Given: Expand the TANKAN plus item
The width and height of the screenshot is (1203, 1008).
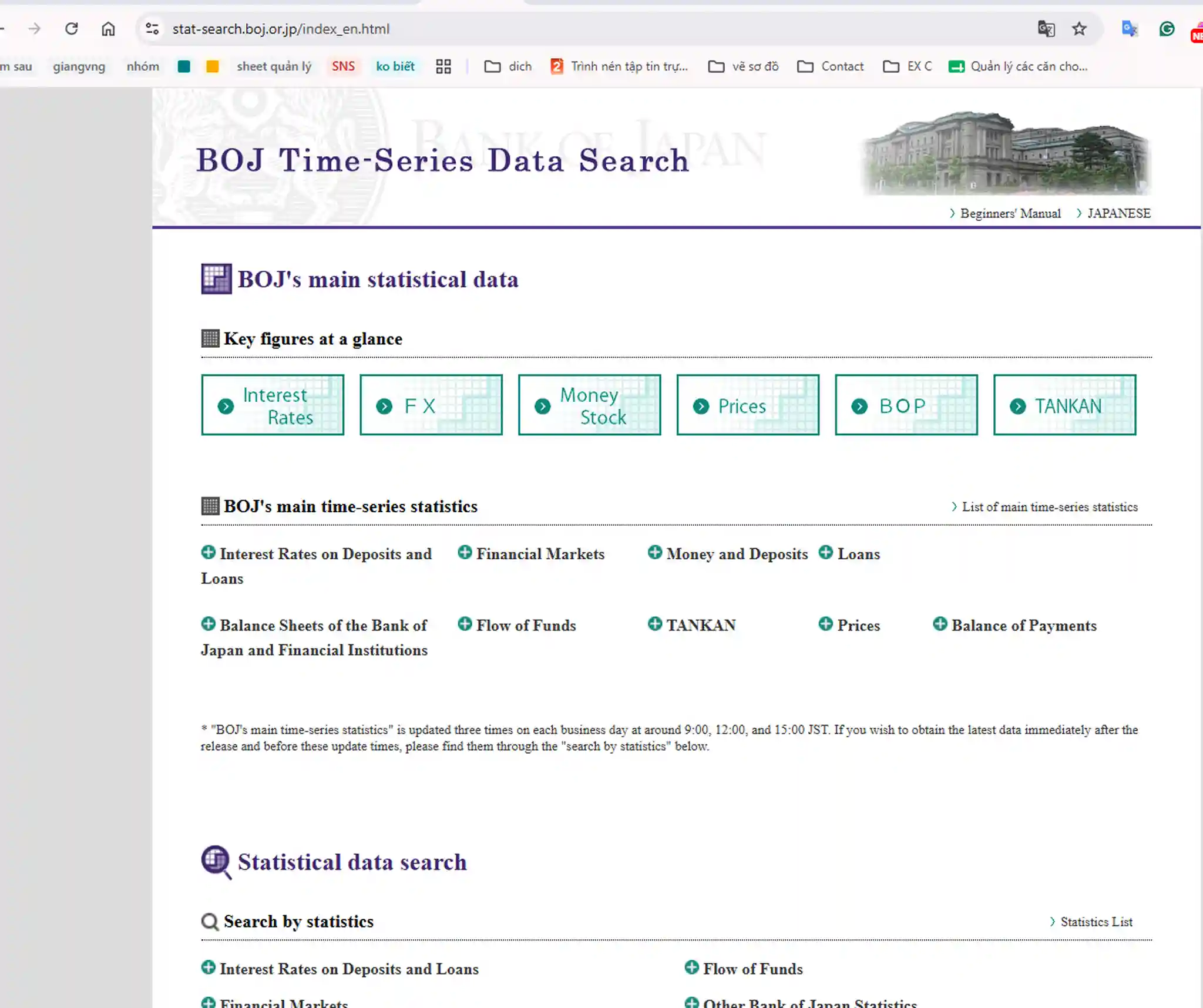Looking at the screenshot, I should [x=691, y=625].
